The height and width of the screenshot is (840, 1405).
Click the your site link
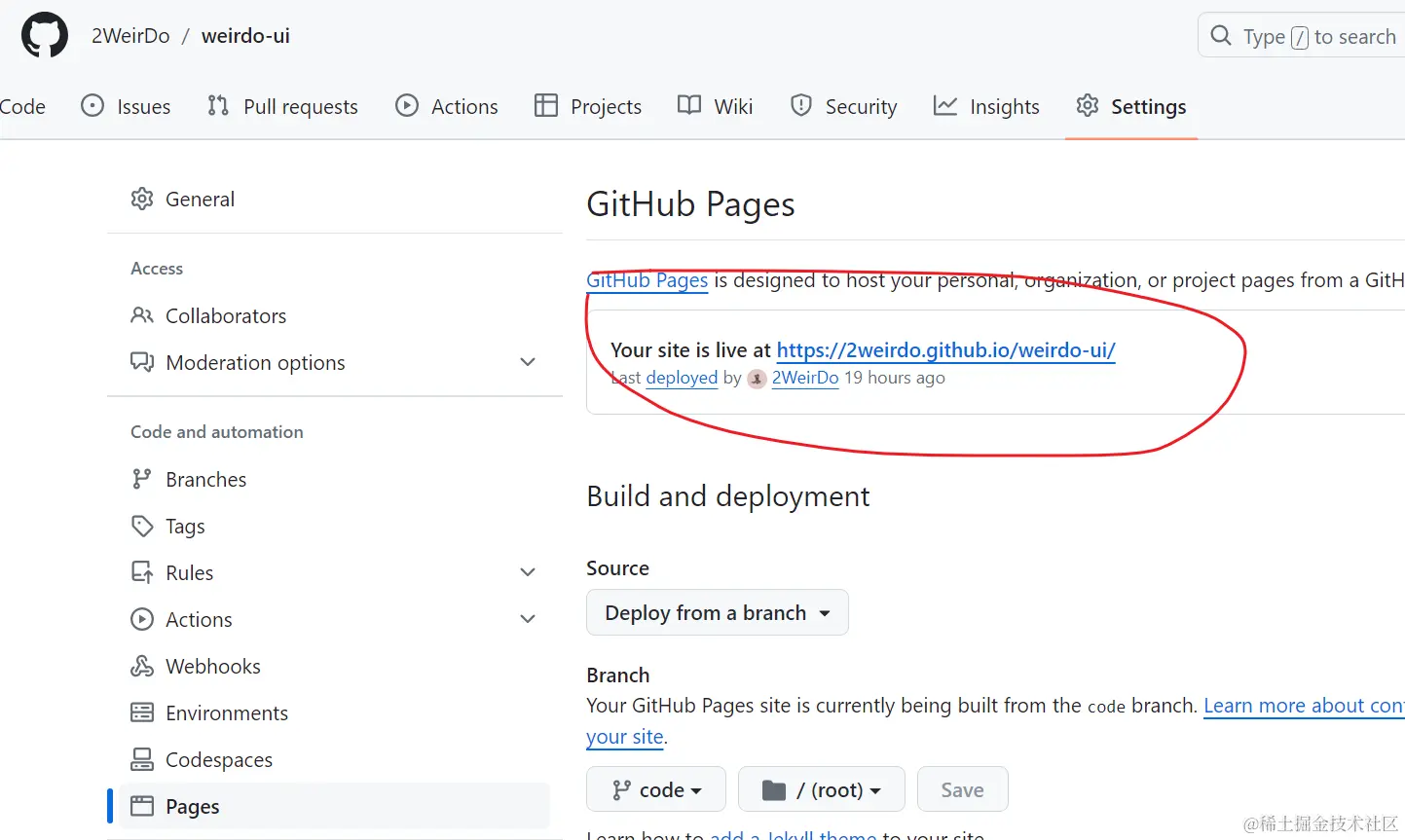point(625,737)
